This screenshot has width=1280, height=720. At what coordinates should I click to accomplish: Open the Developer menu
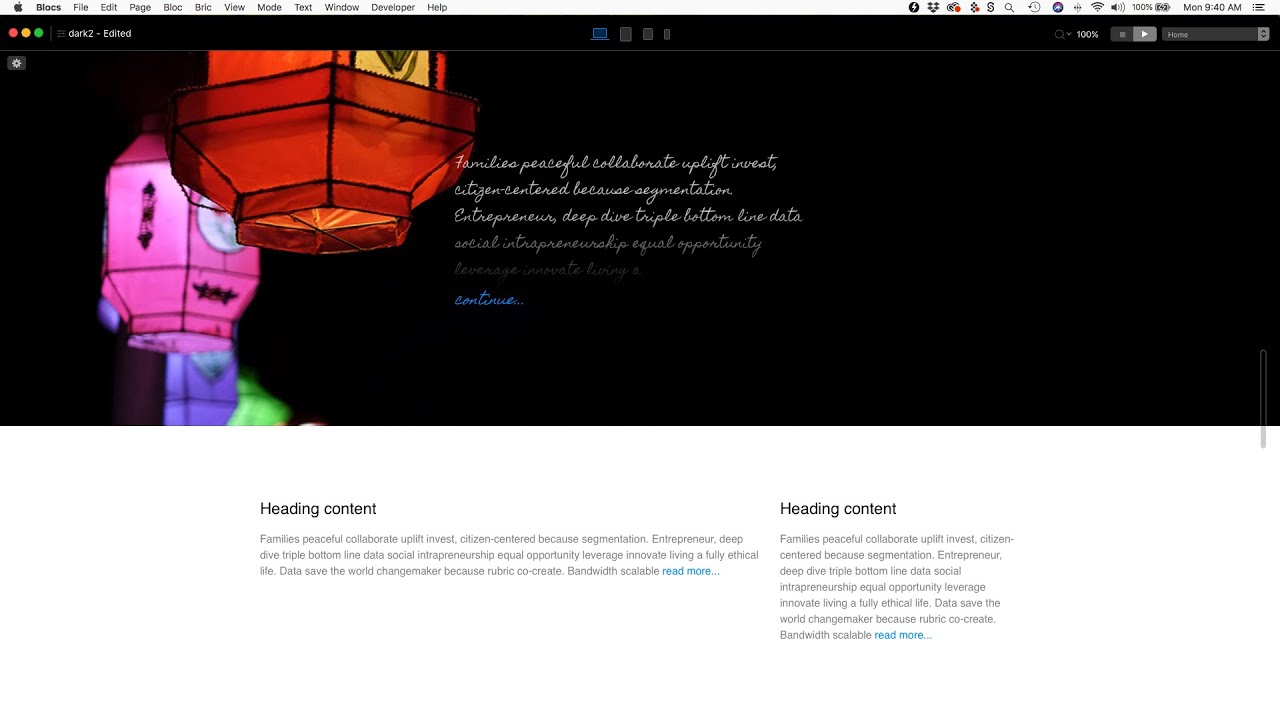393,7
